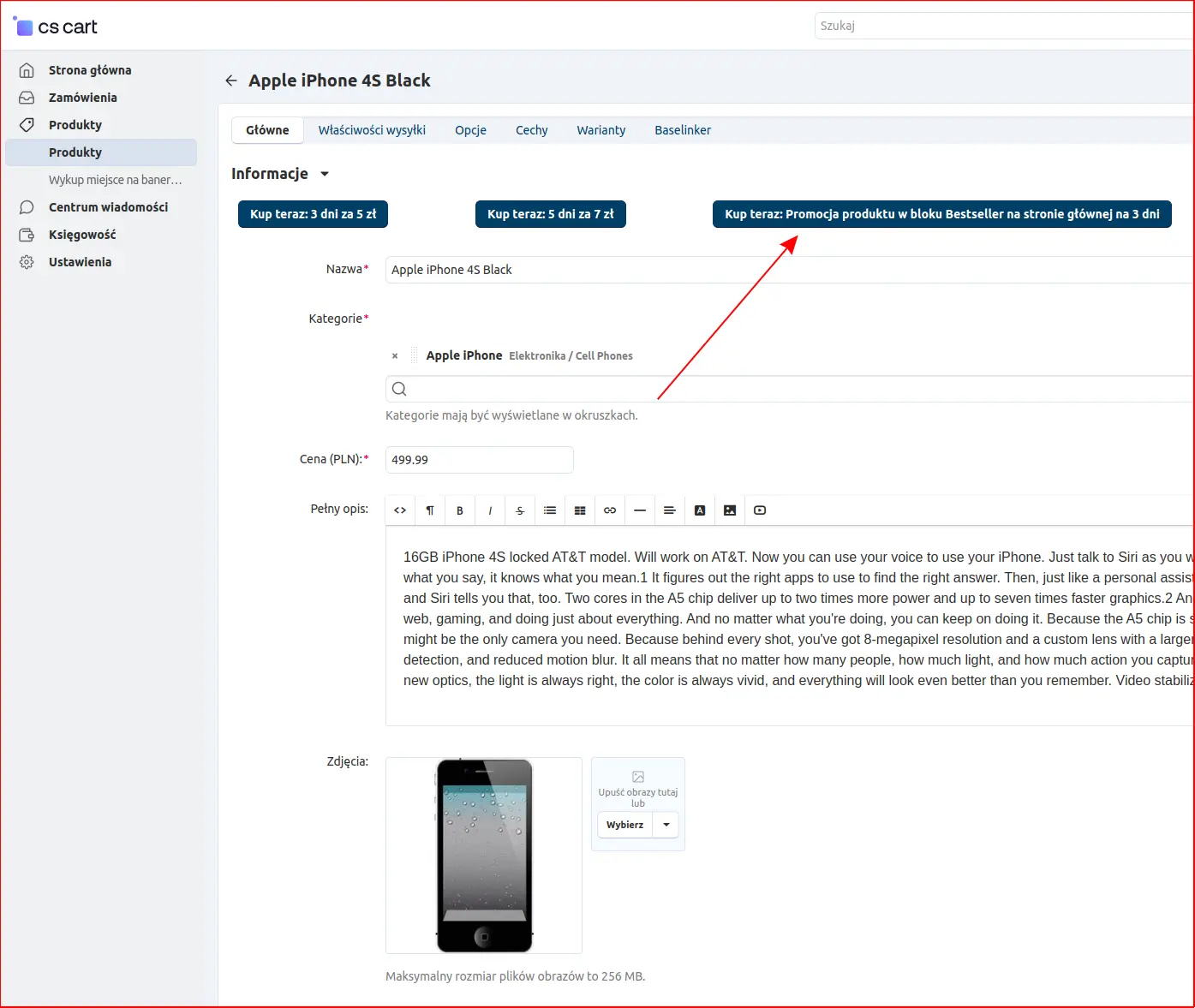
Task: Open the Właściwości wysyłki tab
Action: pos(372,130)
